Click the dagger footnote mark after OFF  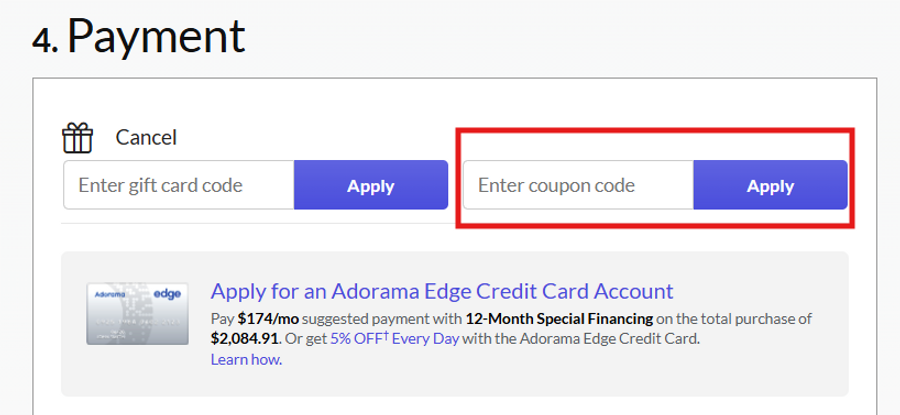point(387,336)
